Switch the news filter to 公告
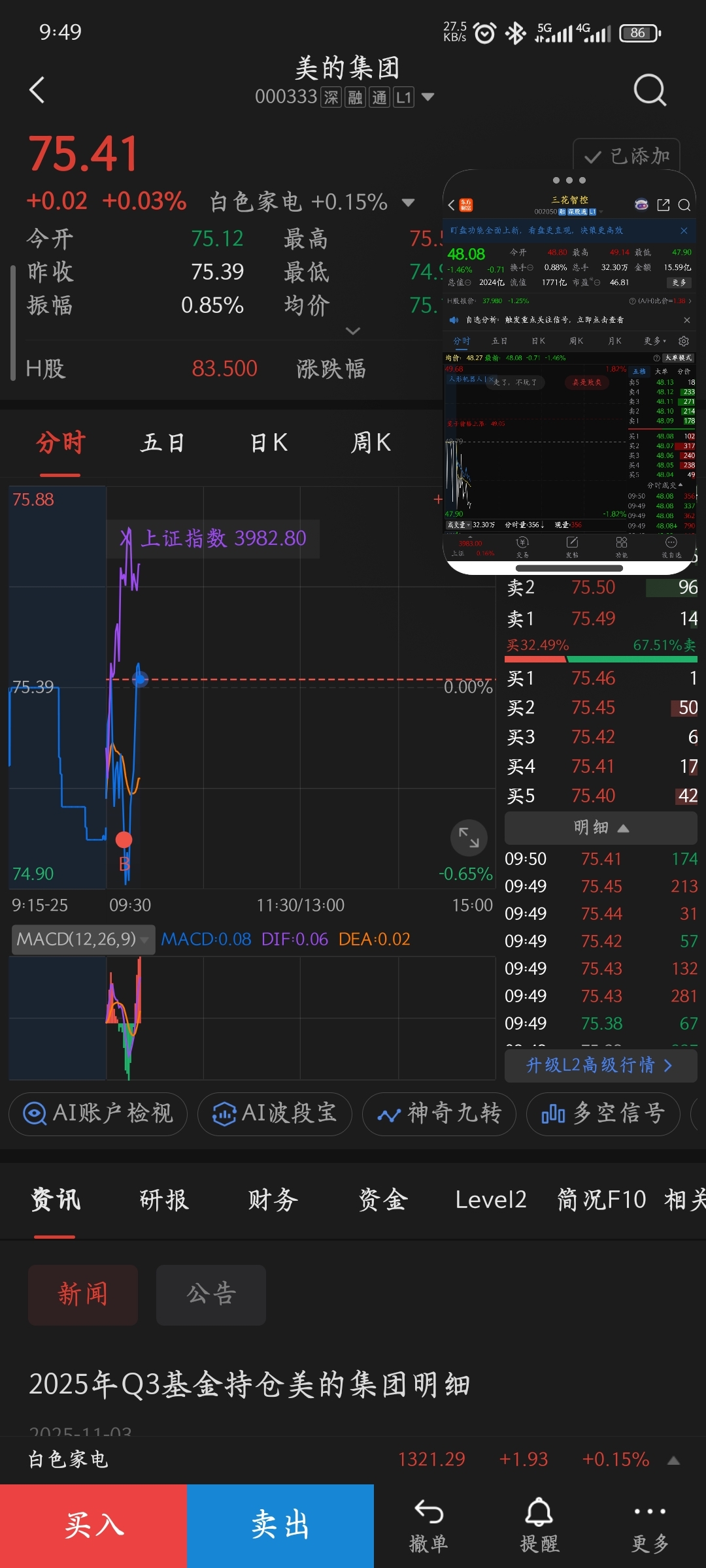 pyautogui.click(x=211, y=1295)
